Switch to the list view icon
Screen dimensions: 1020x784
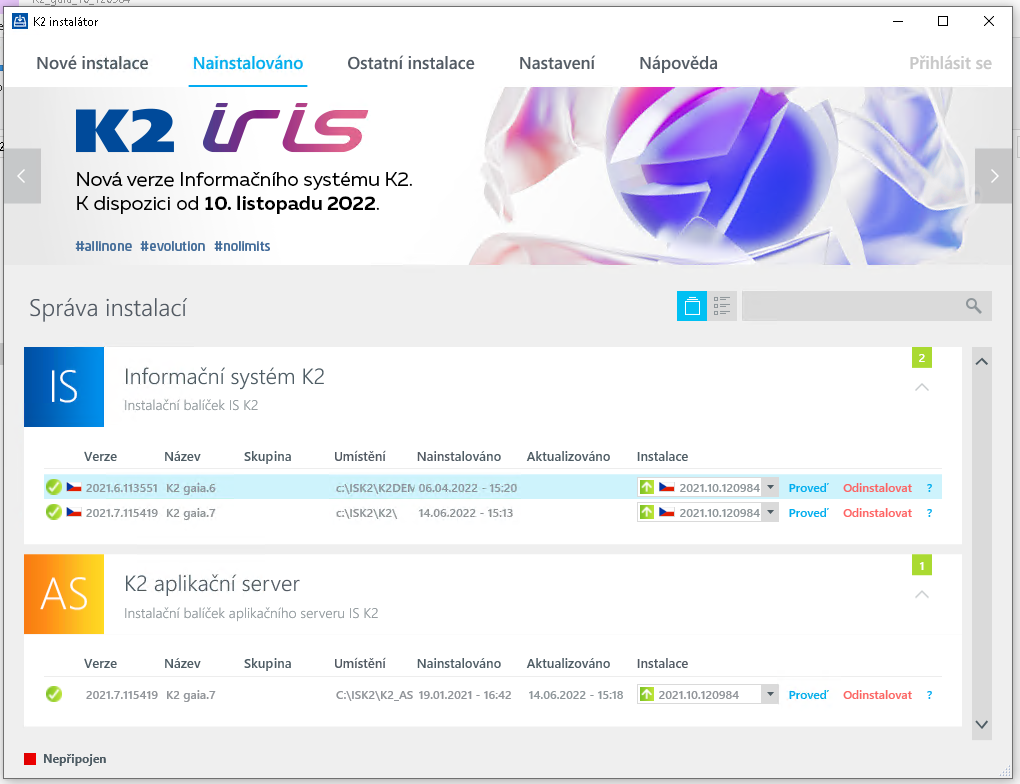[x=722, y=306]
